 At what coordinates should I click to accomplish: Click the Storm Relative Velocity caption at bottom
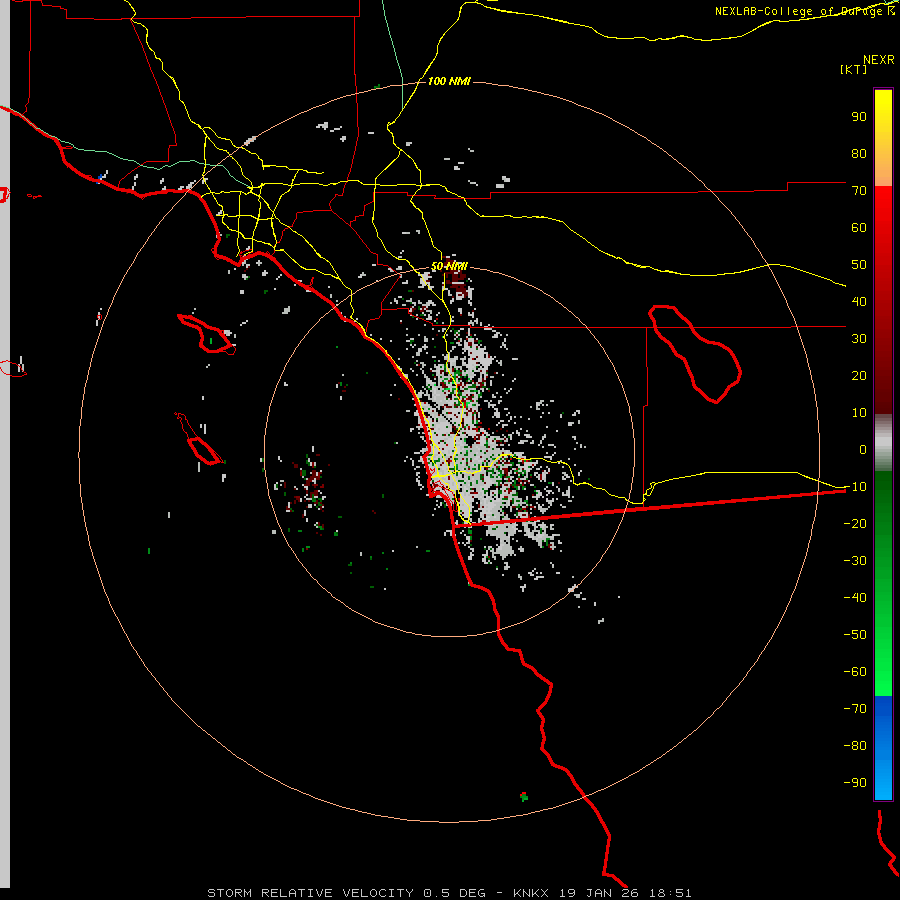449,893
